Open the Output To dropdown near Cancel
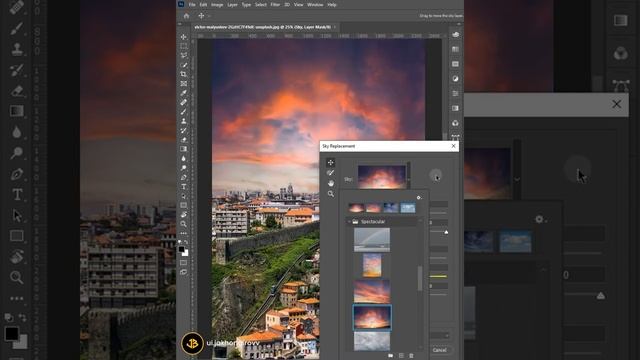 click(440, 336)
